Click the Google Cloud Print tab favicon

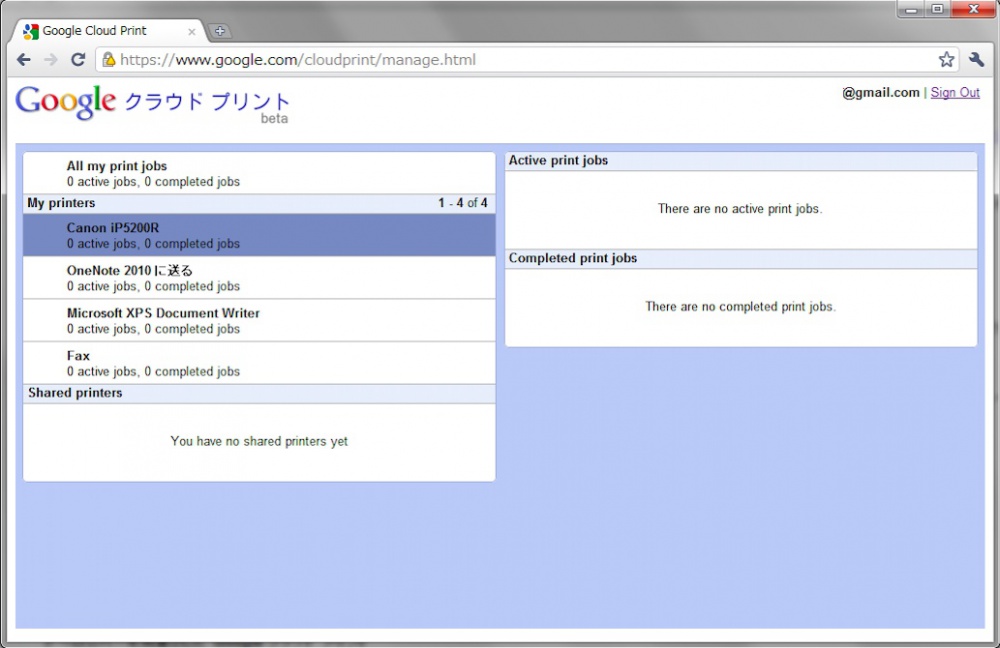coord(31,31)
